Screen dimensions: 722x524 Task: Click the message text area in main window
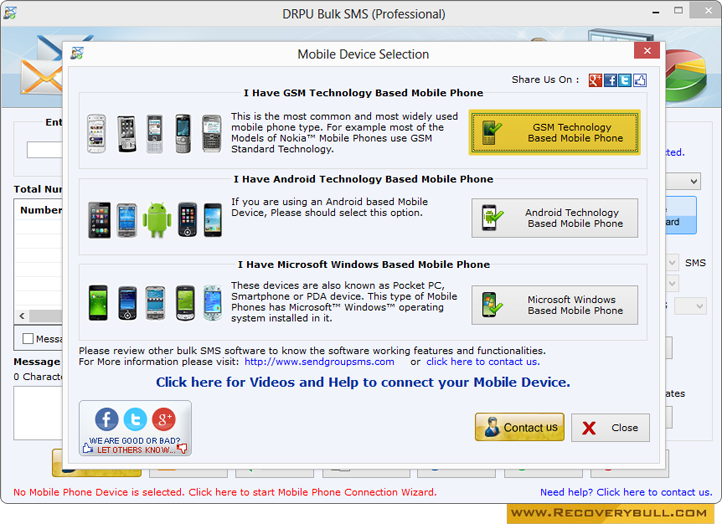pyautogui.click(x=38, y=413)
